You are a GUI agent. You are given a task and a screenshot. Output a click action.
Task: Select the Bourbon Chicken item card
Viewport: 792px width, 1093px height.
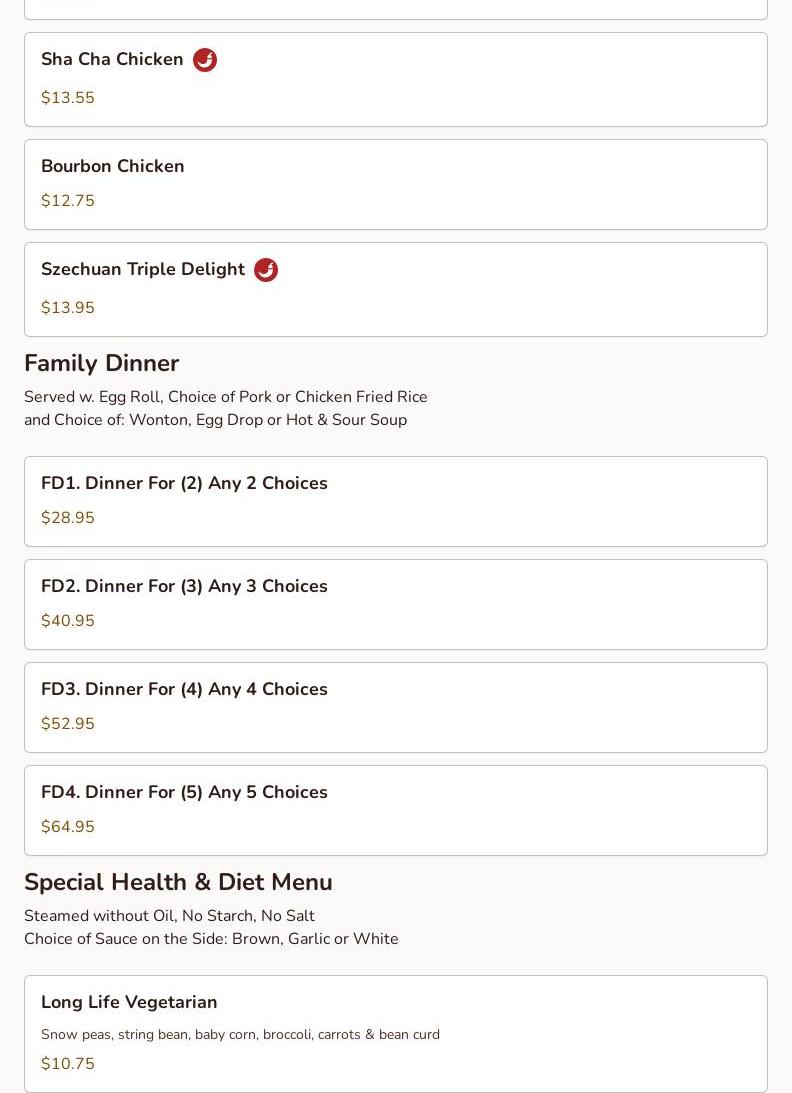(x=396, y=185)
